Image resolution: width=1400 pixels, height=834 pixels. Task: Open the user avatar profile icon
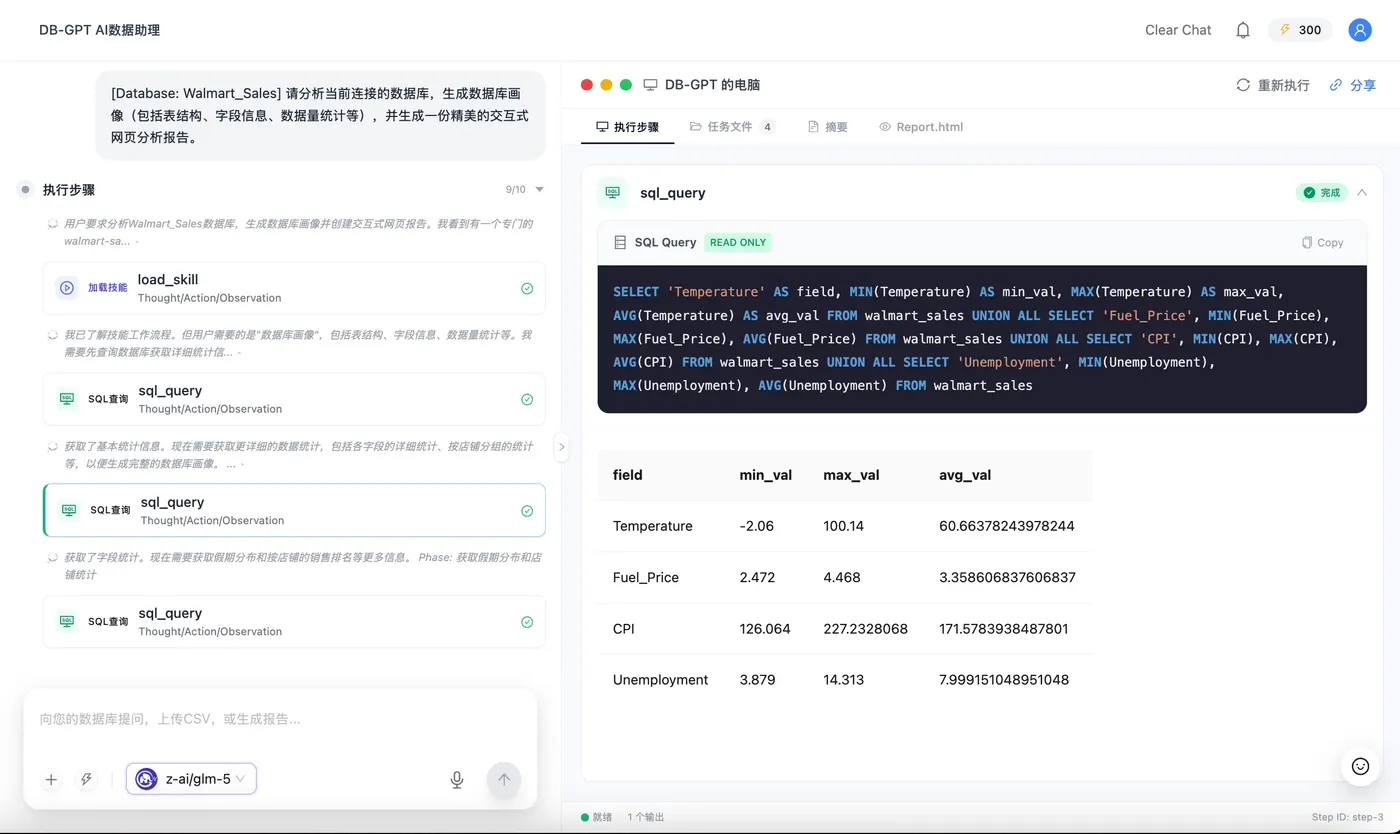1360,30
